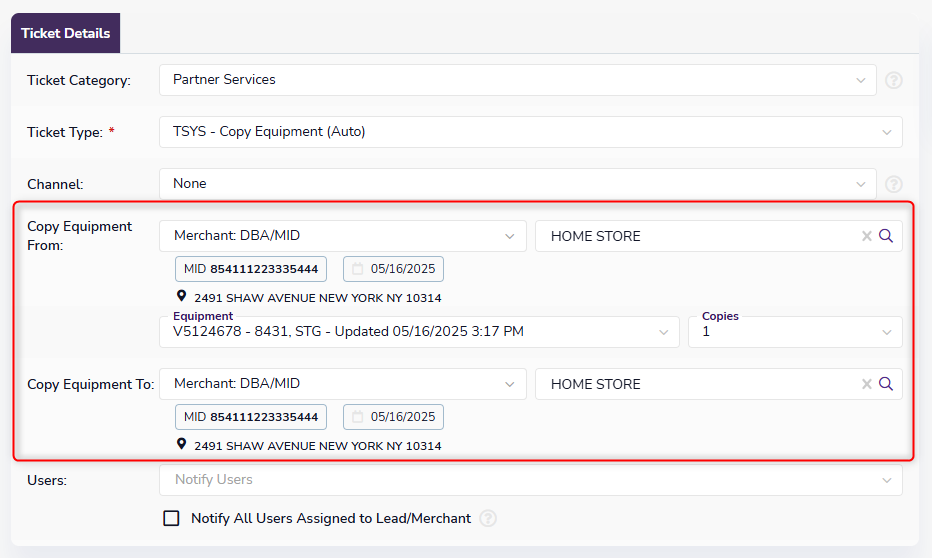The image size is (932, 558).
Task: Select the Ticket Details tab
Action: pyautogui.click(x=65, y=33)
